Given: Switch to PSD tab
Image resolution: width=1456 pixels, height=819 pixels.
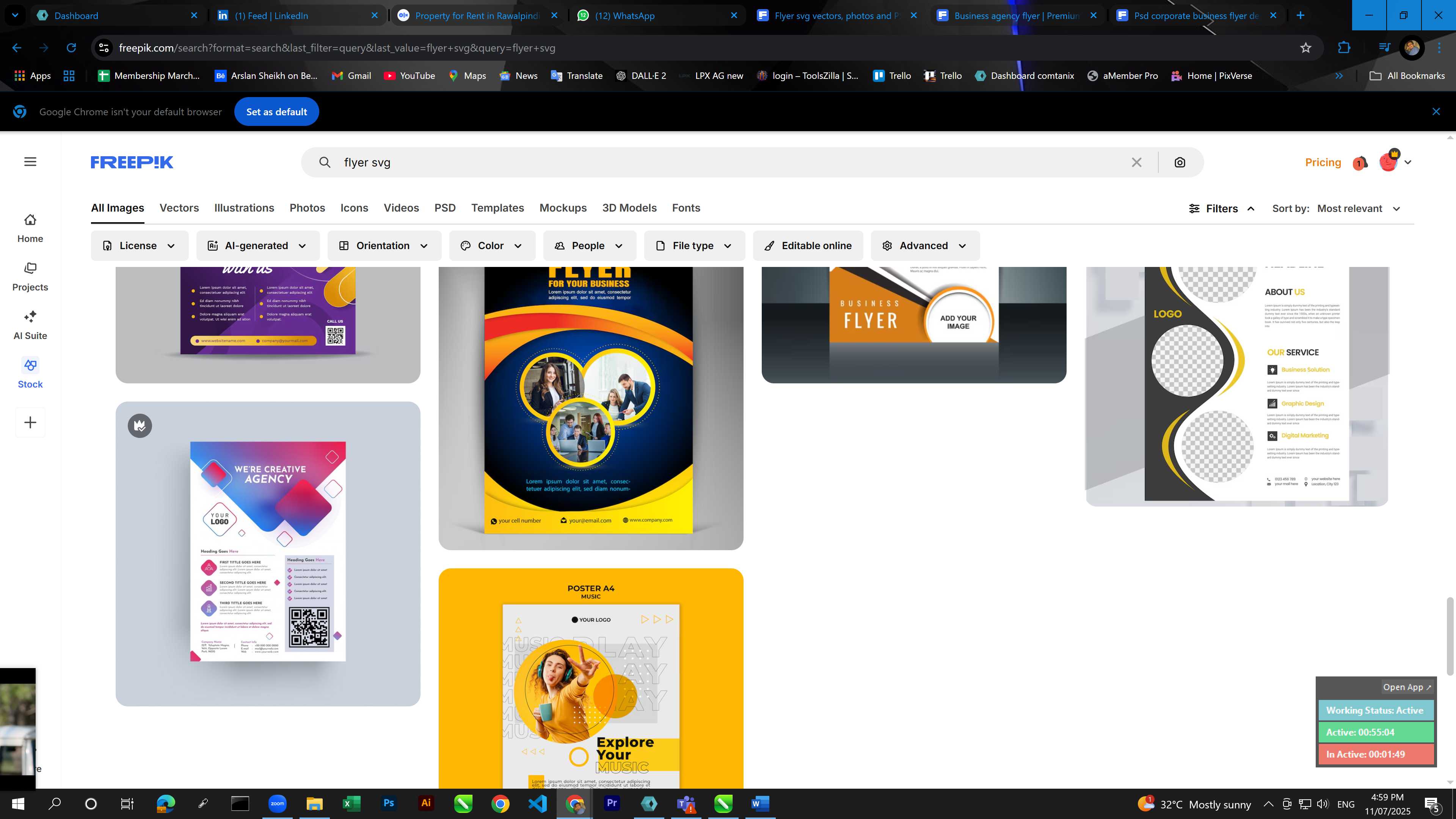Looking at the screenshot, I should click(445, 208).
